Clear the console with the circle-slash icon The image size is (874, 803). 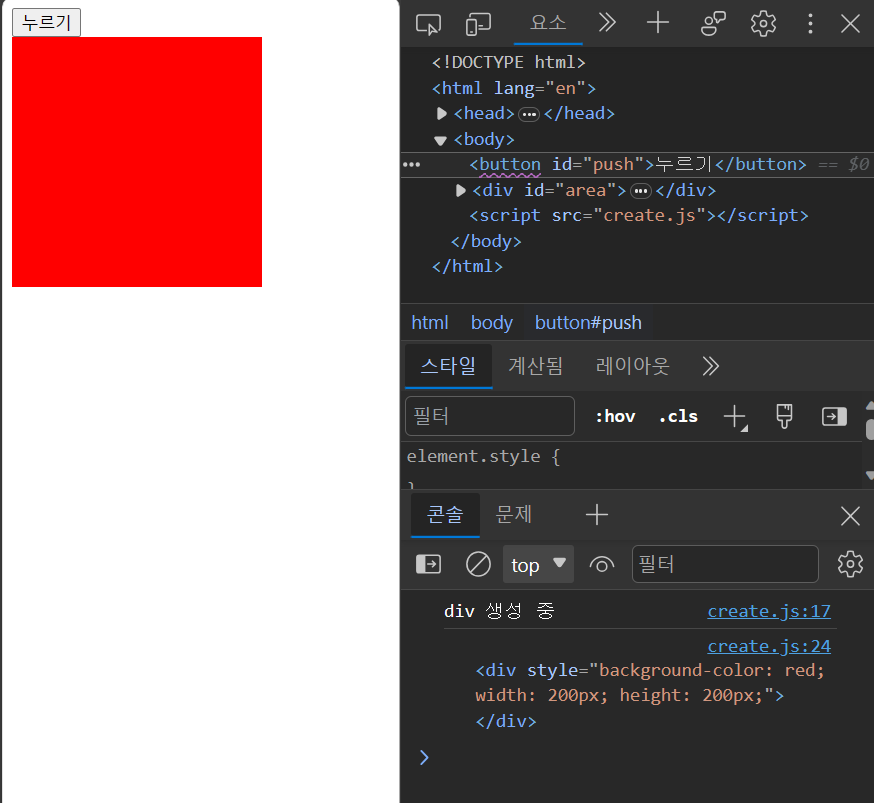pos(478,564)
